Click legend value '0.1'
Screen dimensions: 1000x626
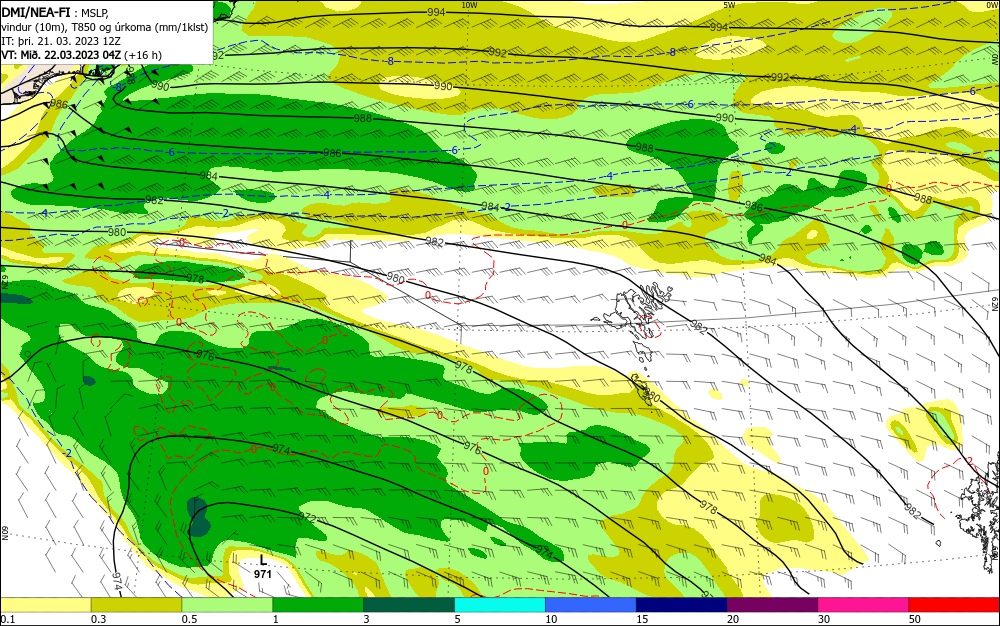point(7,619)
